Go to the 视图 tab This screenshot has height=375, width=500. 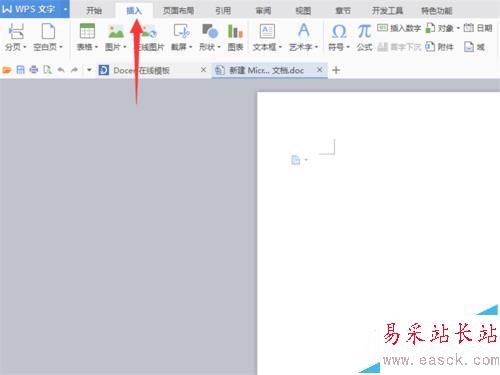[x=303, y=11]
